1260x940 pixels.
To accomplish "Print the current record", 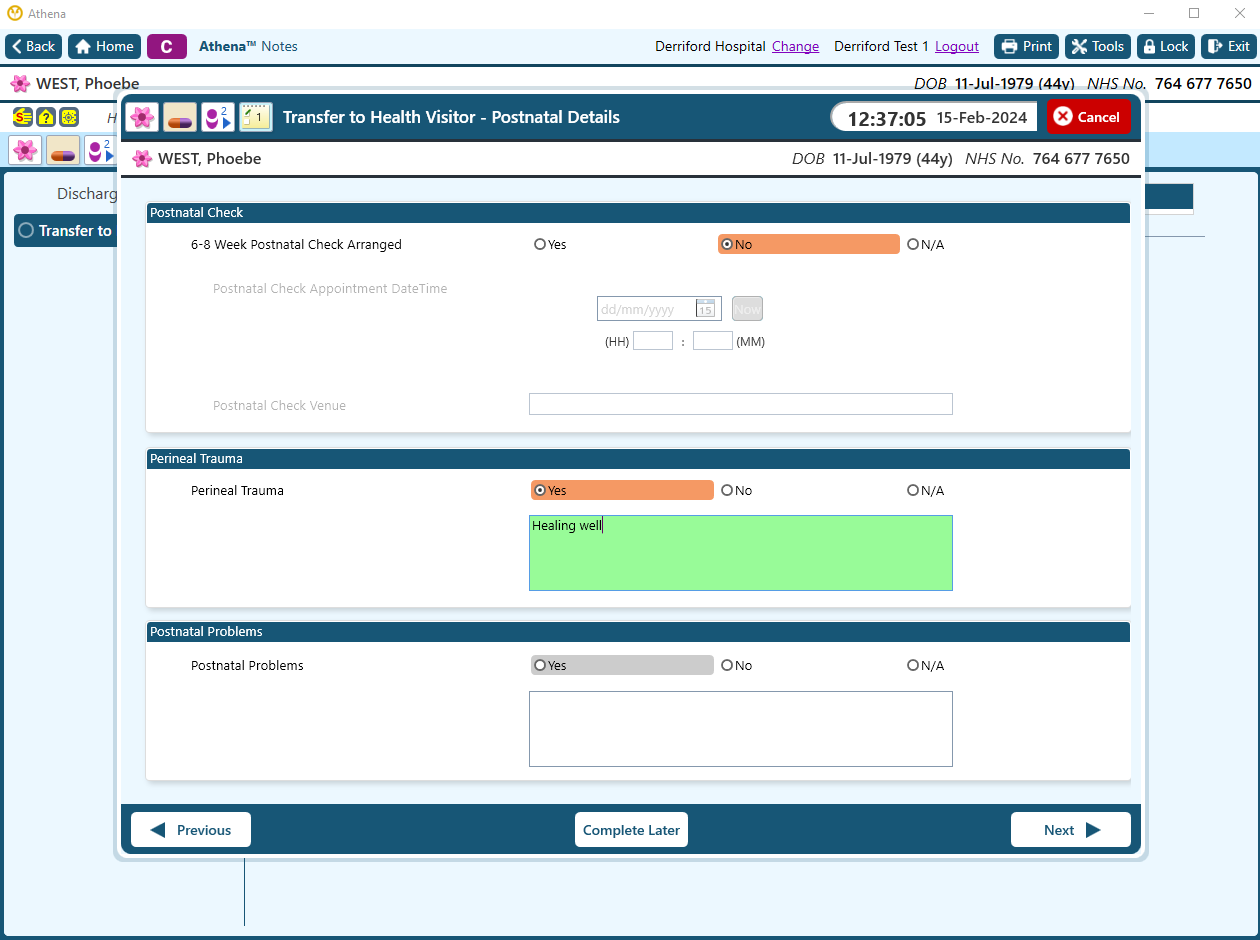I will coord(1026,46).
